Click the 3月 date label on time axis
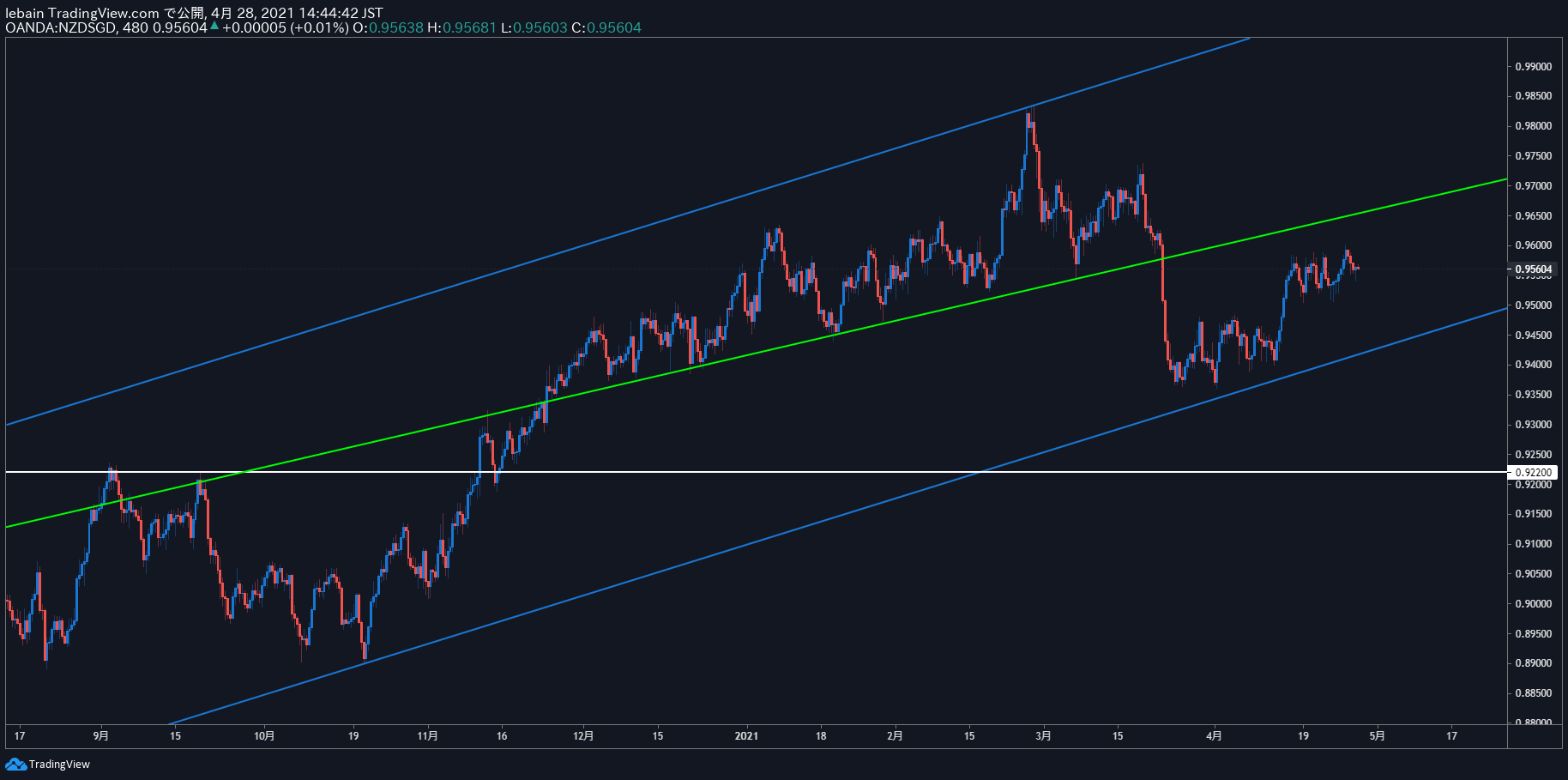 coord(1043,736)
